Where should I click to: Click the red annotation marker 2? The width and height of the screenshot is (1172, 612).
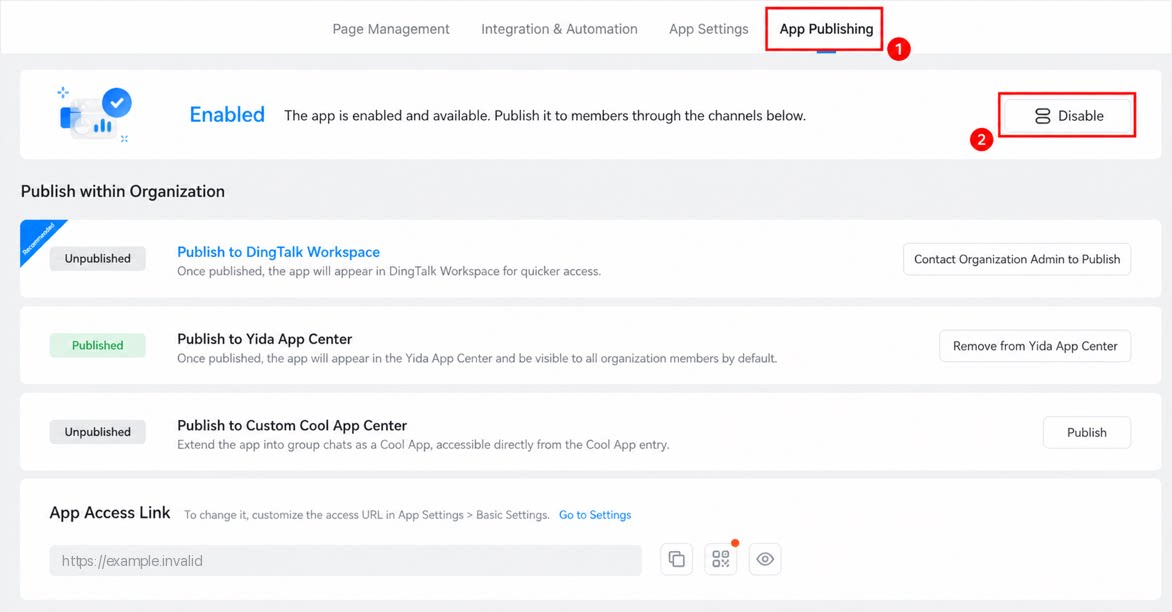981,140
